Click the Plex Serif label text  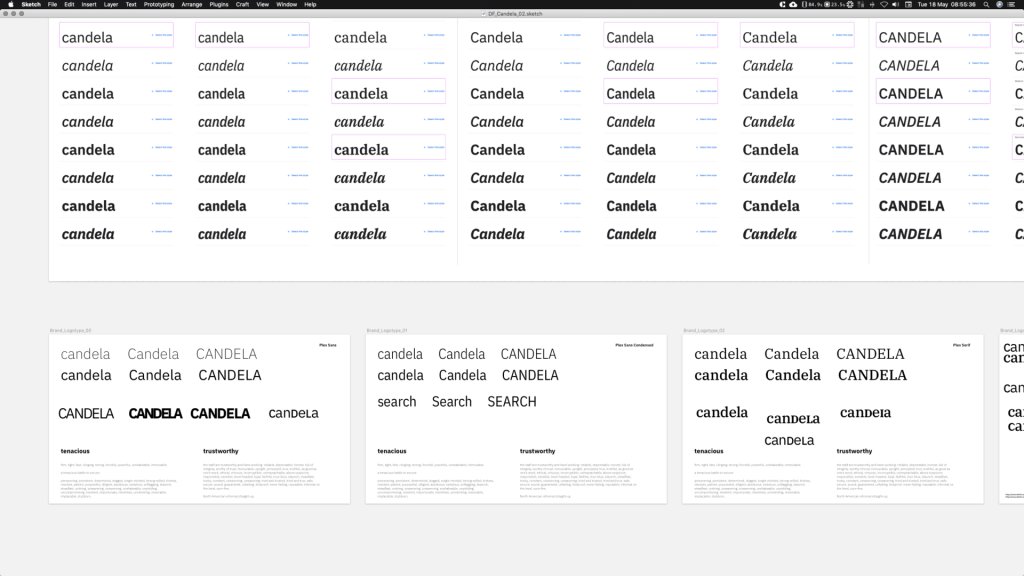click(x=962, y=345)
